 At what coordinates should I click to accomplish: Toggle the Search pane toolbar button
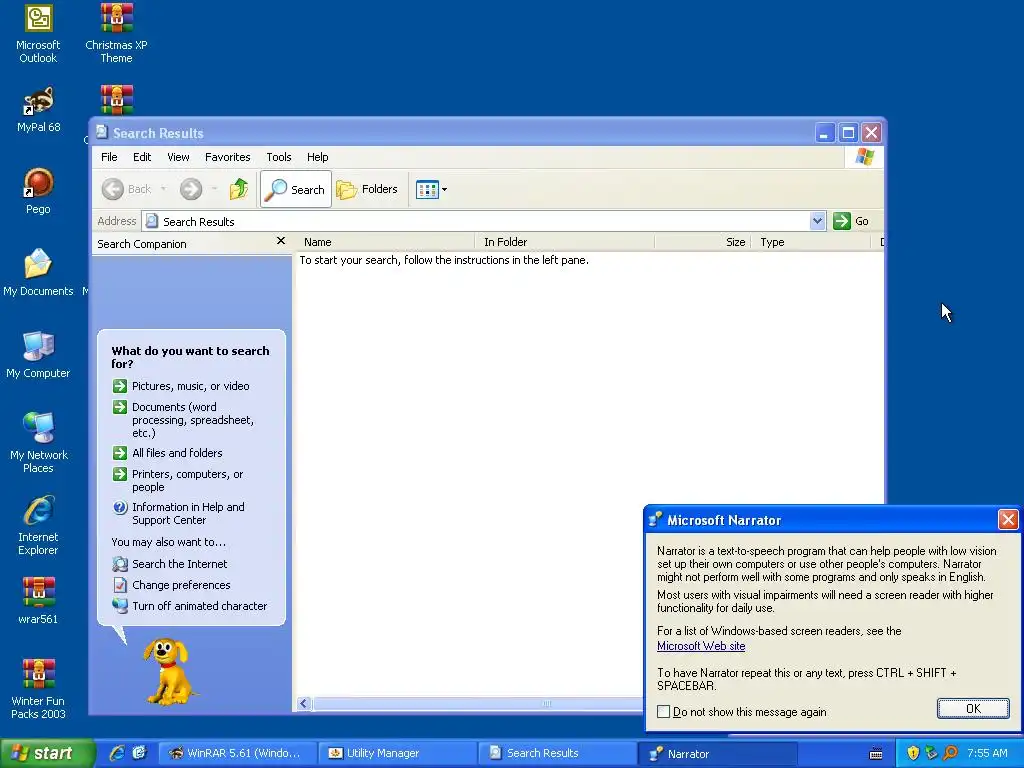[296, 189]
